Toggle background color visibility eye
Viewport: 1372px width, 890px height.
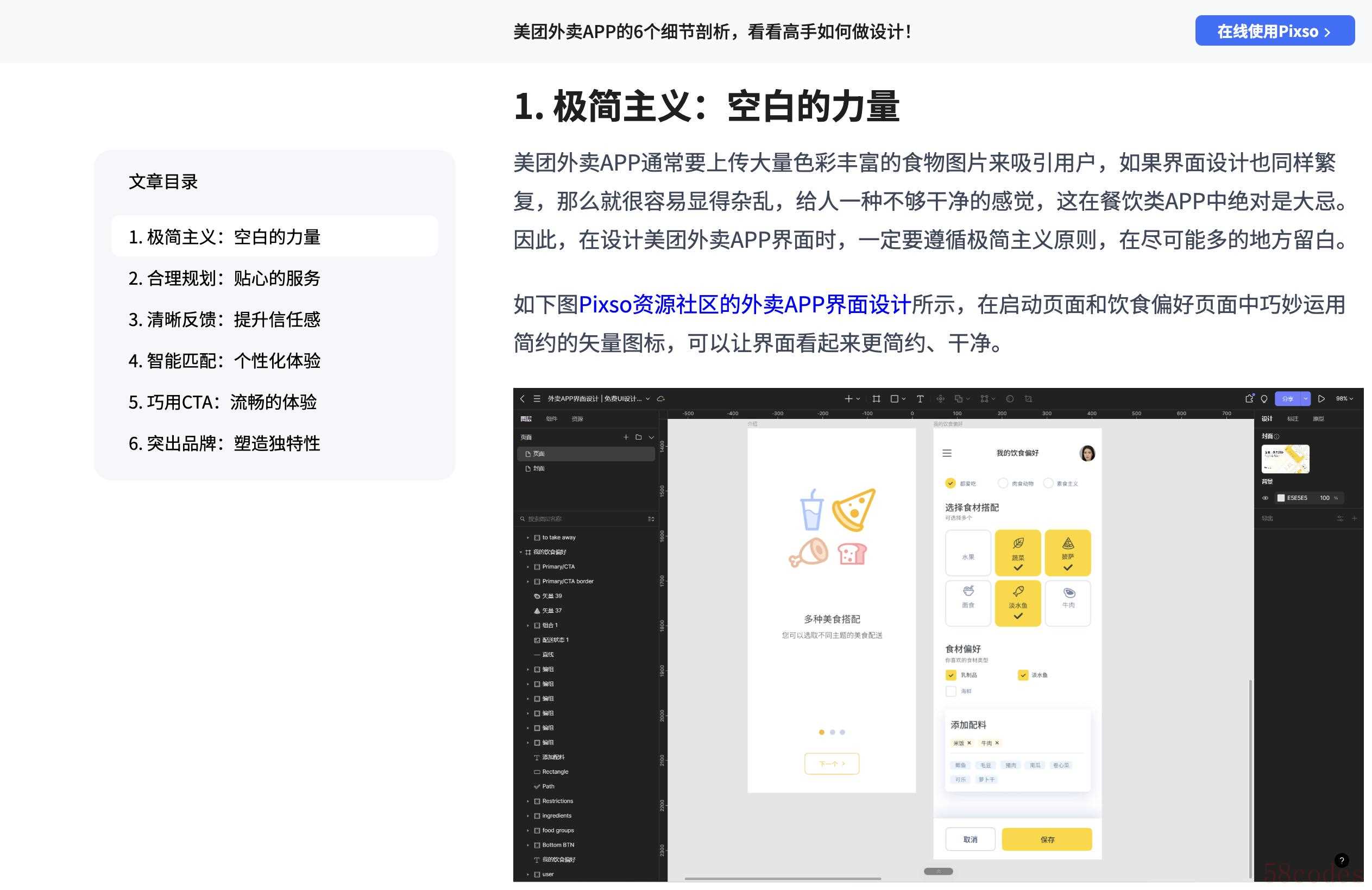(x=1266, y=498)
